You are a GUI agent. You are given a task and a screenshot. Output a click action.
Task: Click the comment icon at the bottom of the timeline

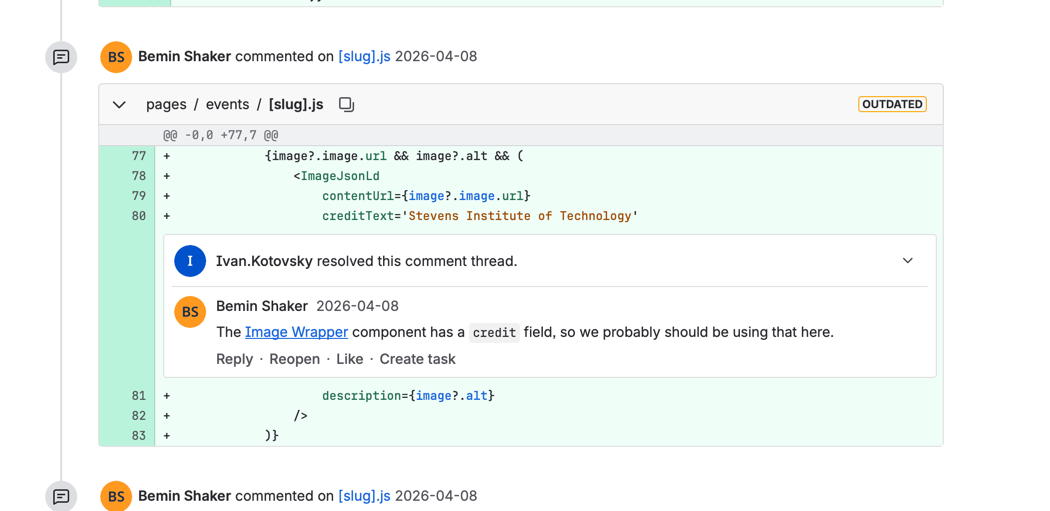pyautogui.click(x=61, y=496)
